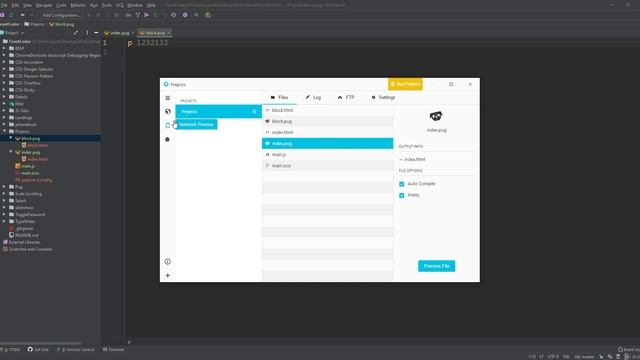Viewport: 640px width, 360px height.
Task: Click the round bug icon in the Prepros sidebar
Action: (x=167, y=140)
